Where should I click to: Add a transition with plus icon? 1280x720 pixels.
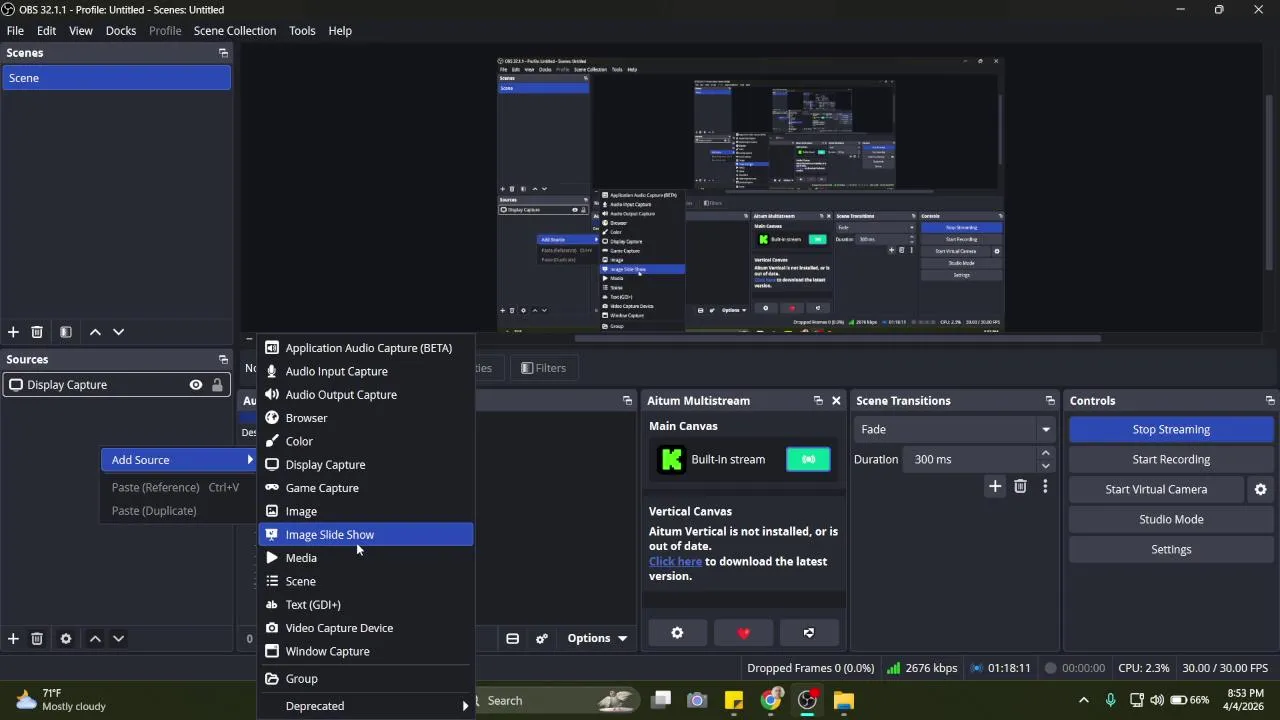[995, 487]
